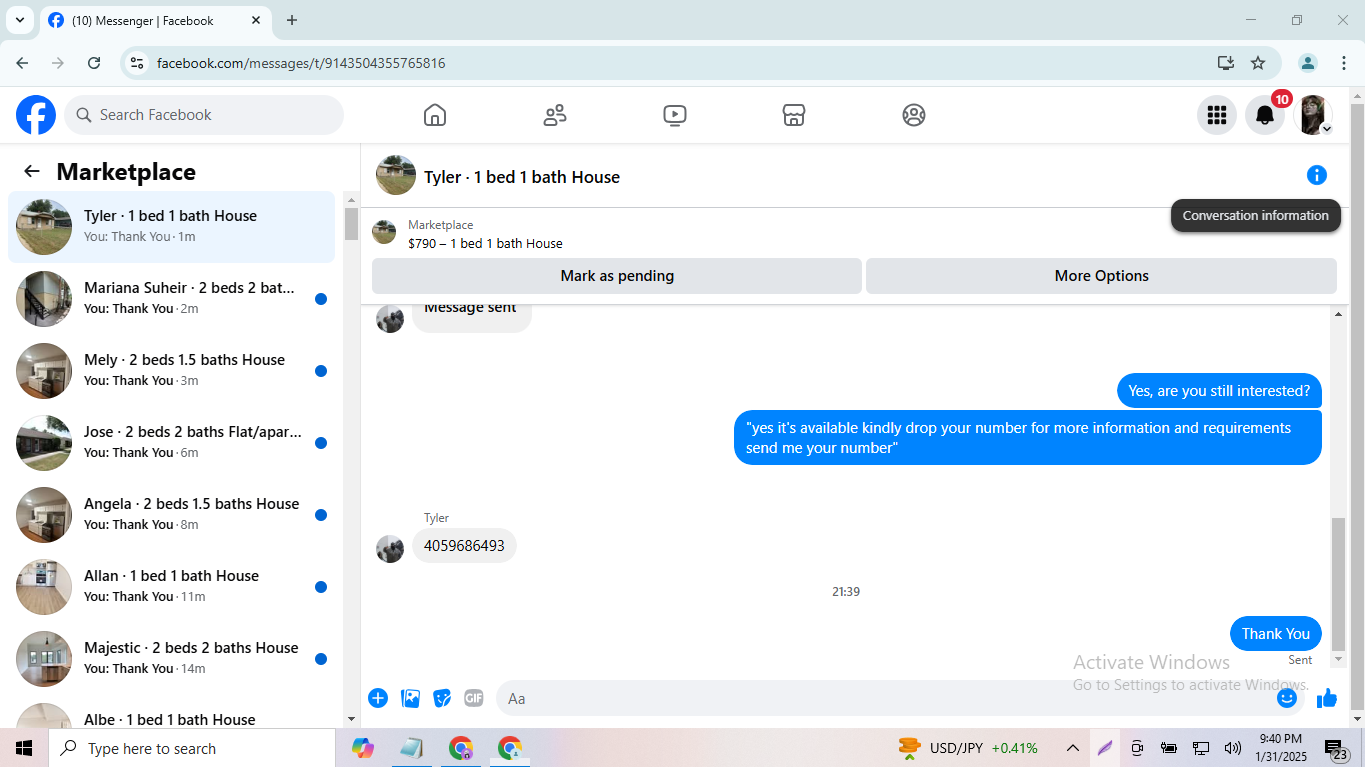
Task: Attach a photo using the image icon
Action: click(410, 698)
